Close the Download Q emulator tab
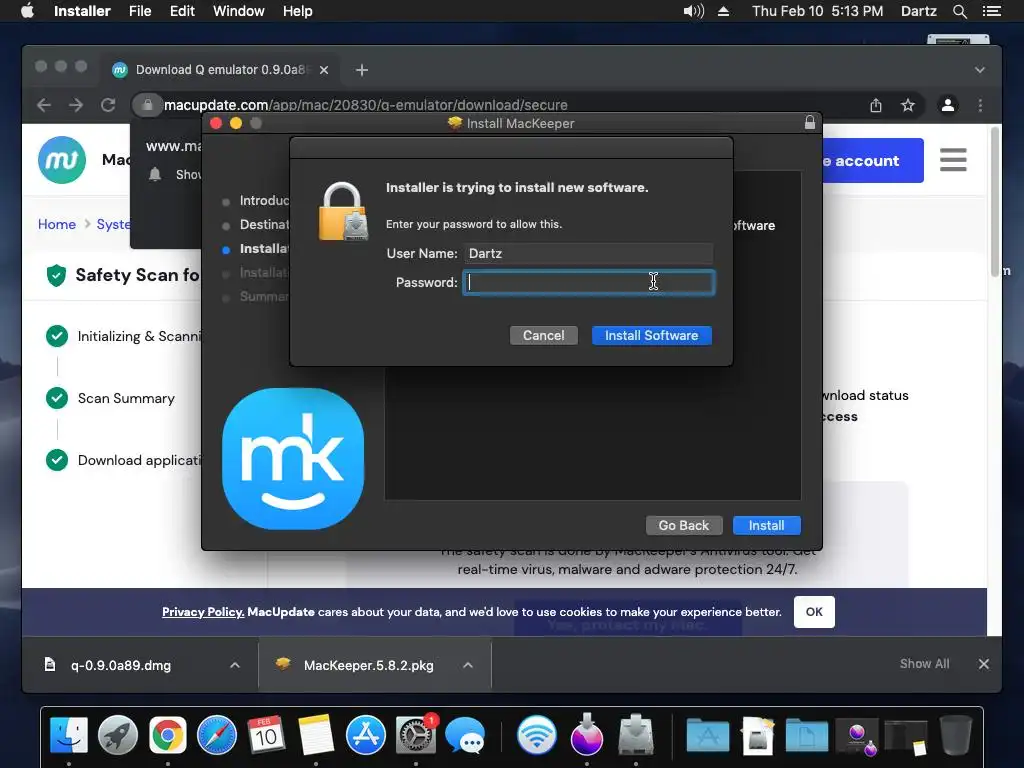 (x=324, y=70)
